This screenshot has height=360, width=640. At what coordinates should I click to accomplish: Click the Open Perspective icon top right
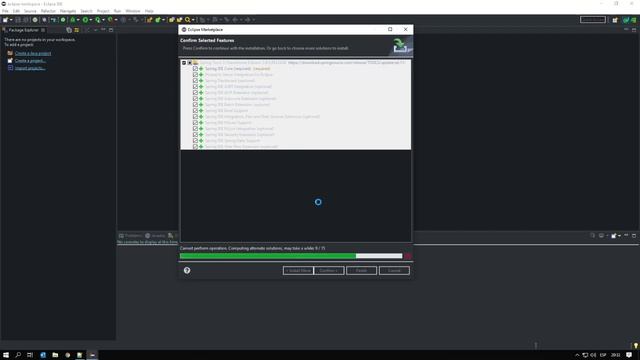pos(615,20)
